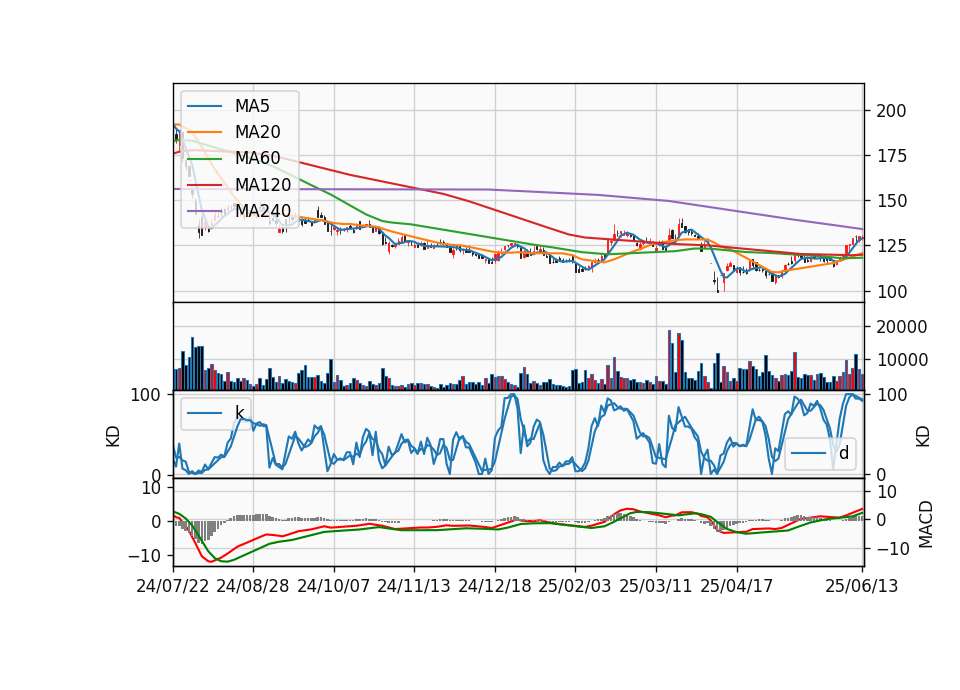This screenshot has width=960, height=690.
Task: Click the −10 tick on left MACD axis
Action: pos(145,556)
